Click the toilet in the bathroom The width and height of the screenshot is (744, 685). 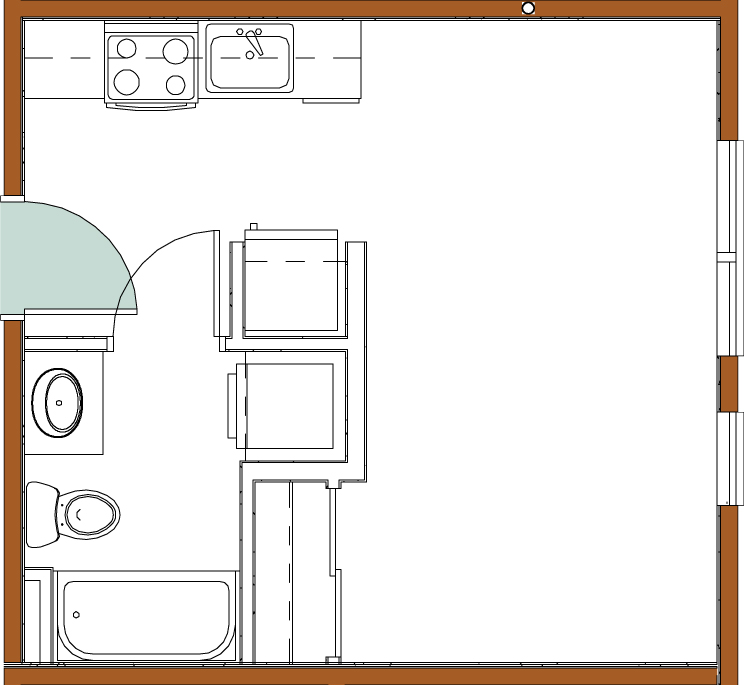click(x=80, y=515)
